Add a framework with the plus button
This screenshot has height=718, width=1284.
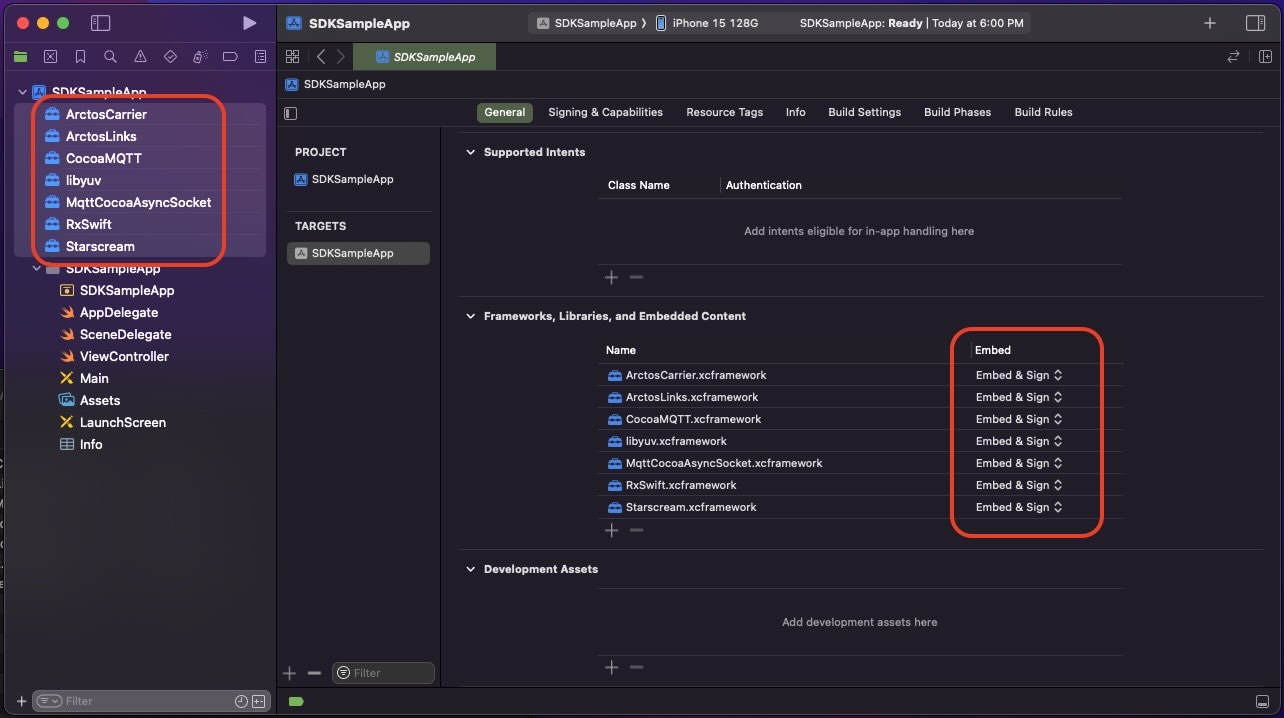pyautogui.click(x=611, y=530)
